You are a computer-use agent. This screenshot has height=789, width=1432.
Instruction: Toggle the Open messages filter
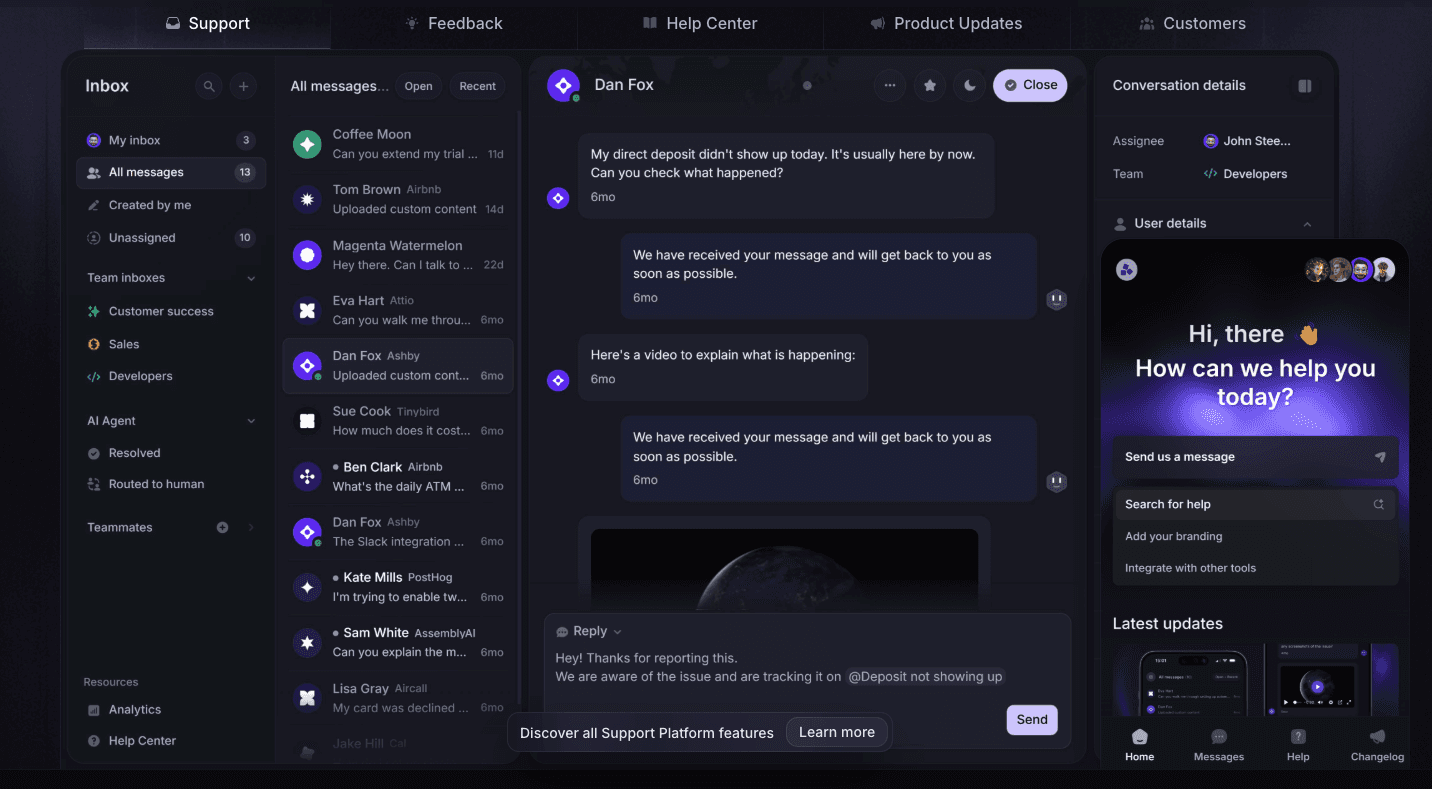(418, 86)
